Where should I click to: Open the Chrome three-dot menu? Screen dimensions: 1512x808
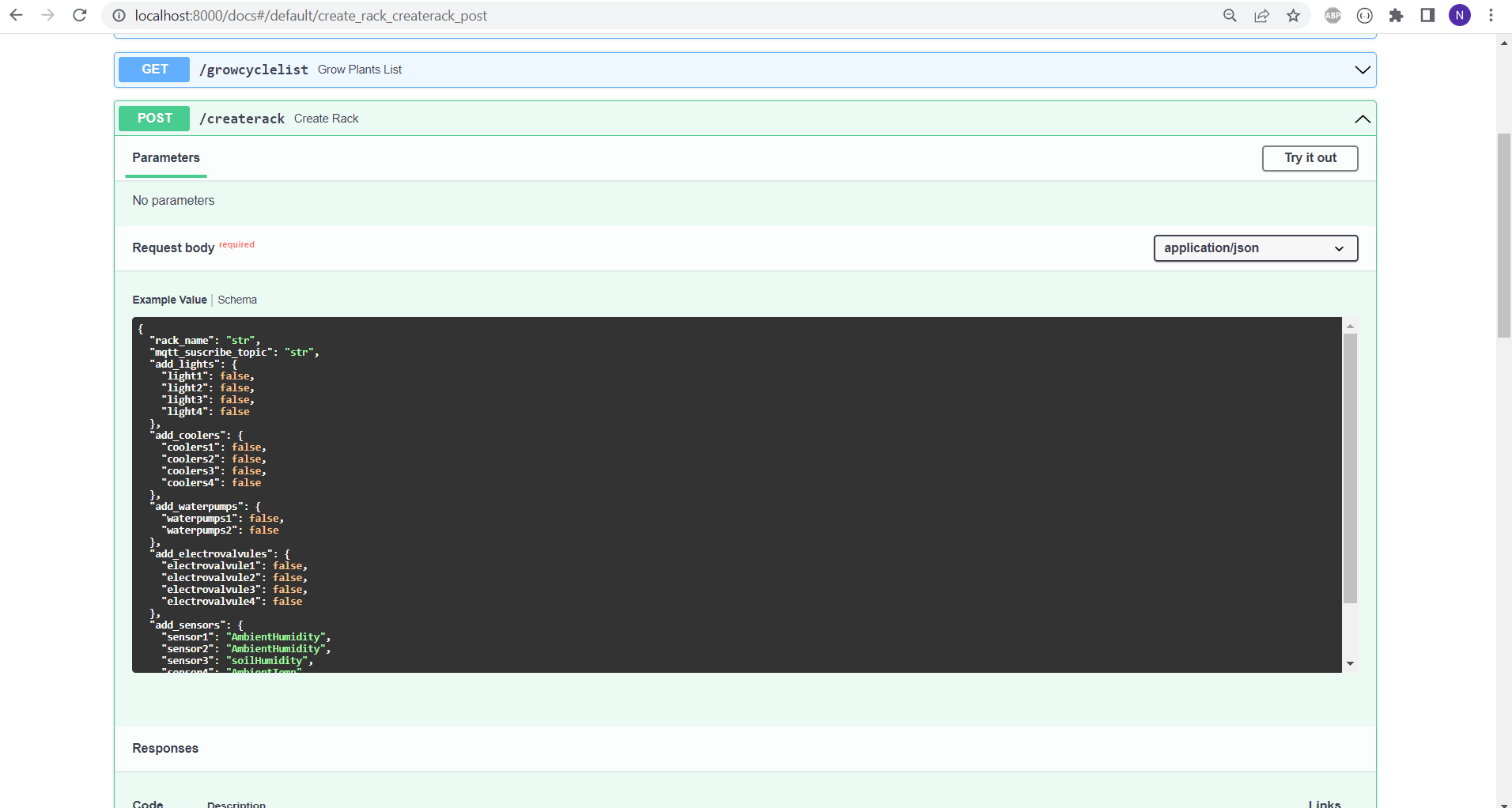1491,16
